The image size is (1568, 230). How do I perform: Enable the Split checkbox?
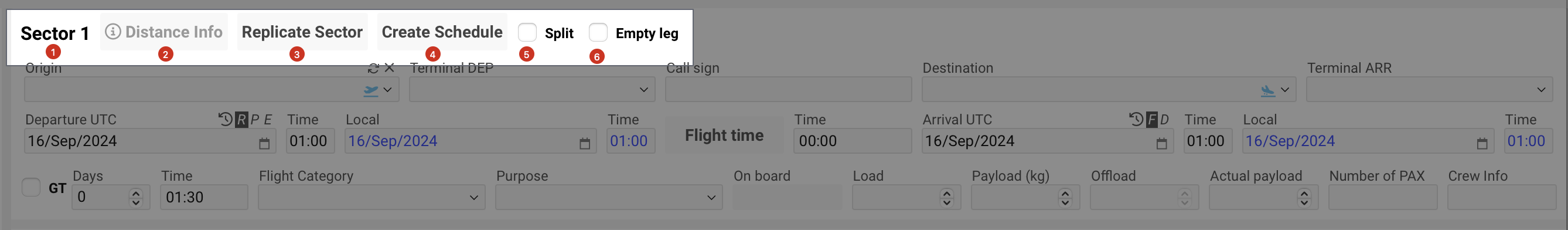[527, 32]
